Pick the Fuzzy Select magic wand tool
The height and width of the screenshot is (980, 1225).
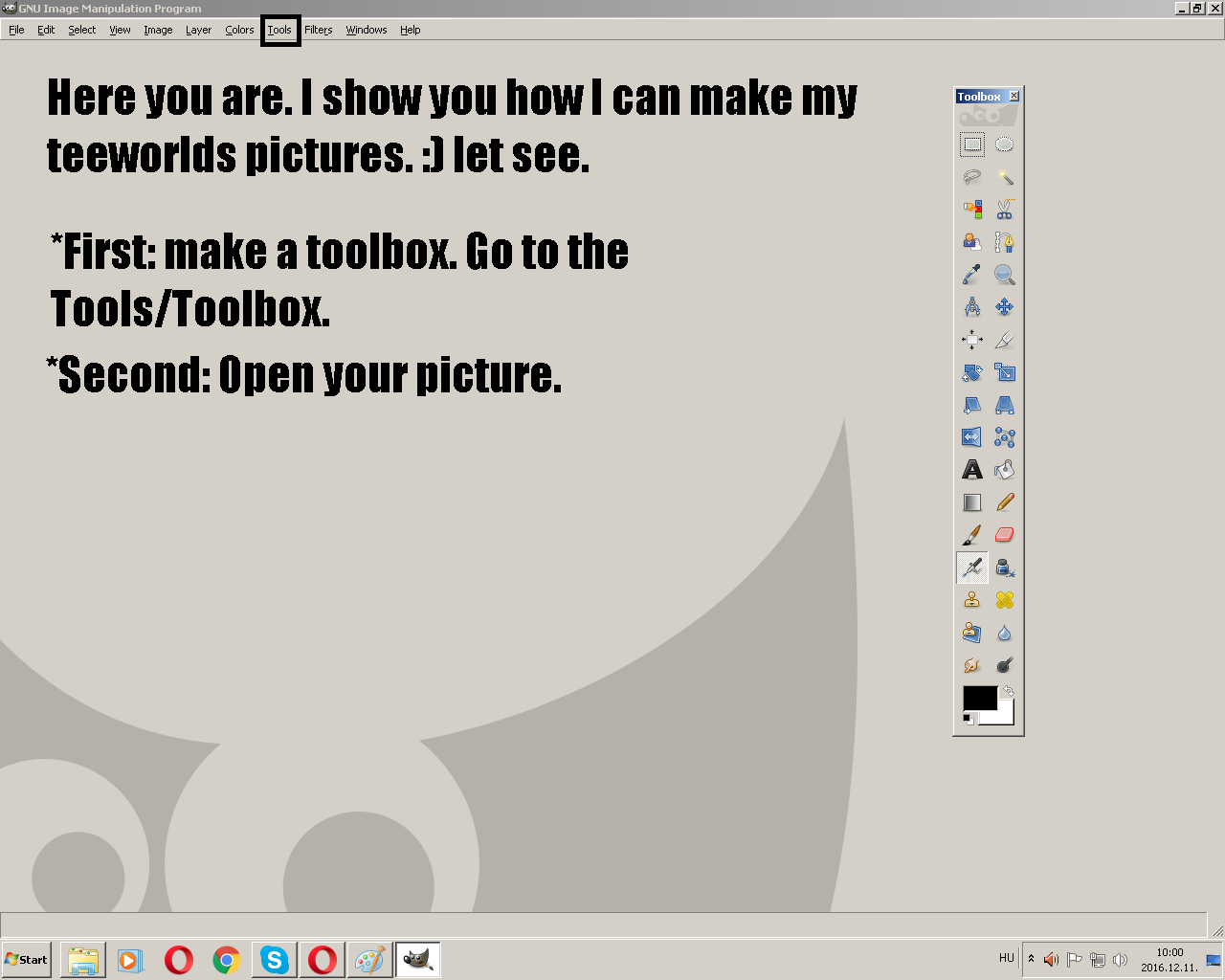(1004, 177)
